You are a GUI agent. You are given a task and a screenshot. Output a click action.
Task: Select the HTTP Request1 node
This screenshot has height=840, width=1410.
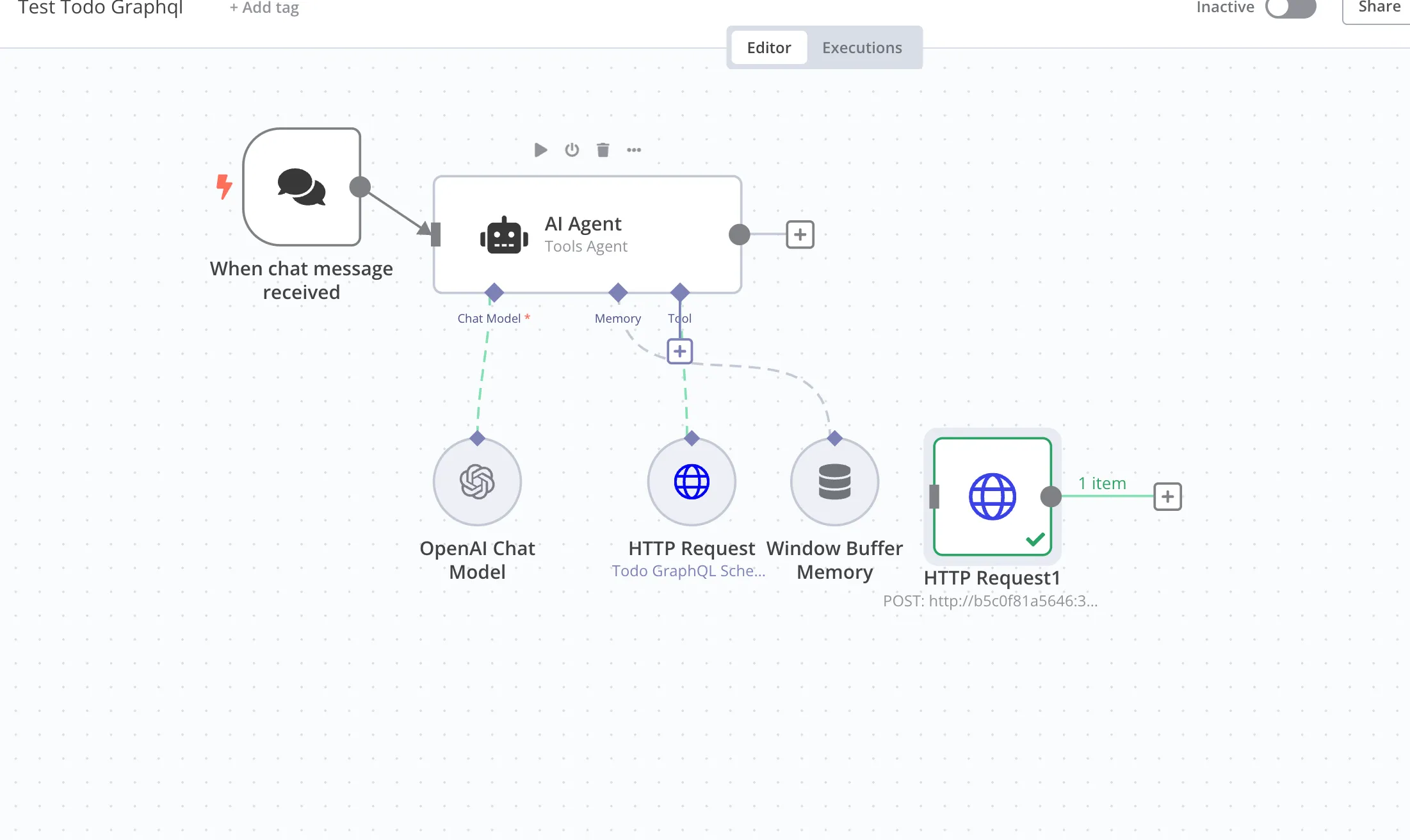coord(992,496)
